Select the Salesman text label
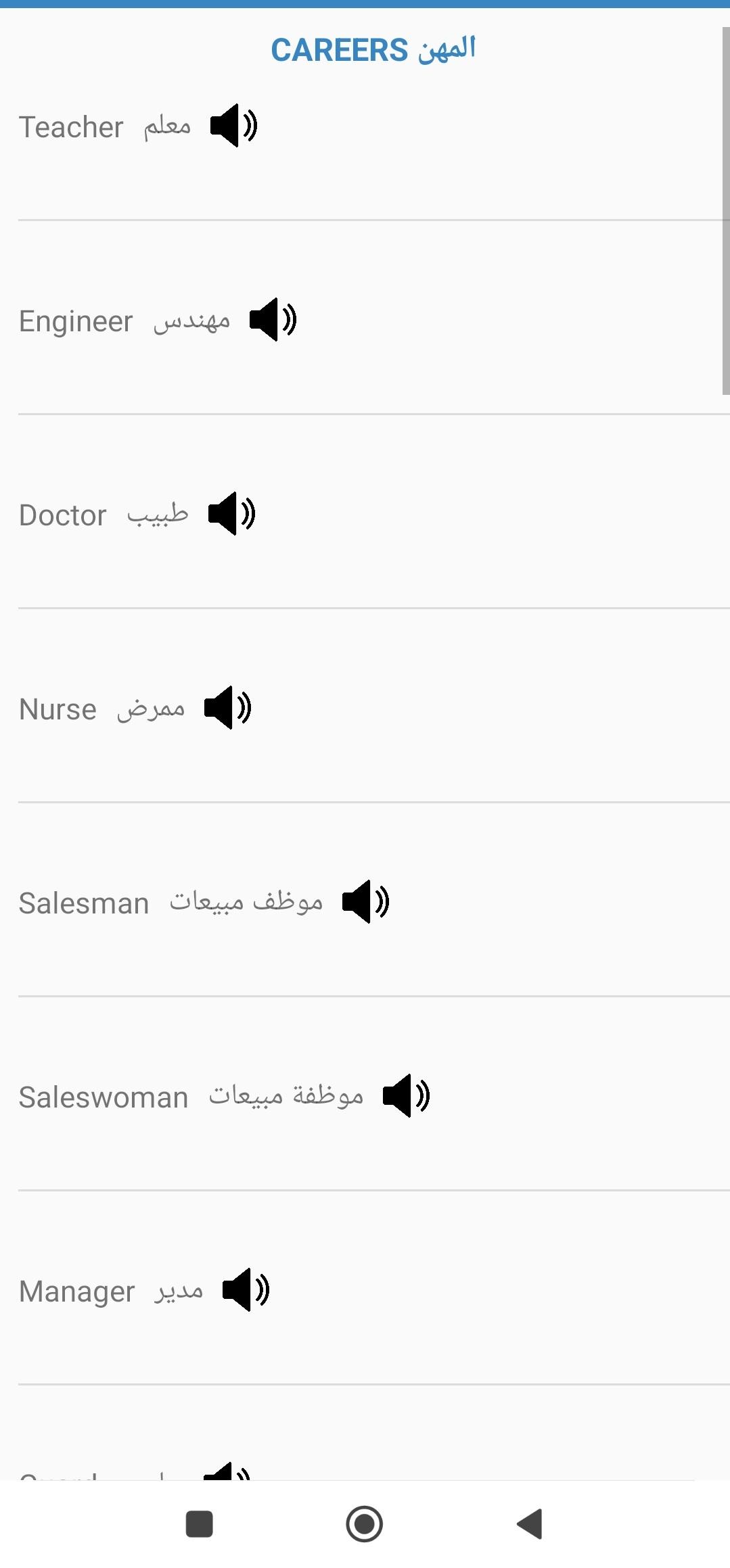The image size is (730, 1568). [x=84, y=903]
